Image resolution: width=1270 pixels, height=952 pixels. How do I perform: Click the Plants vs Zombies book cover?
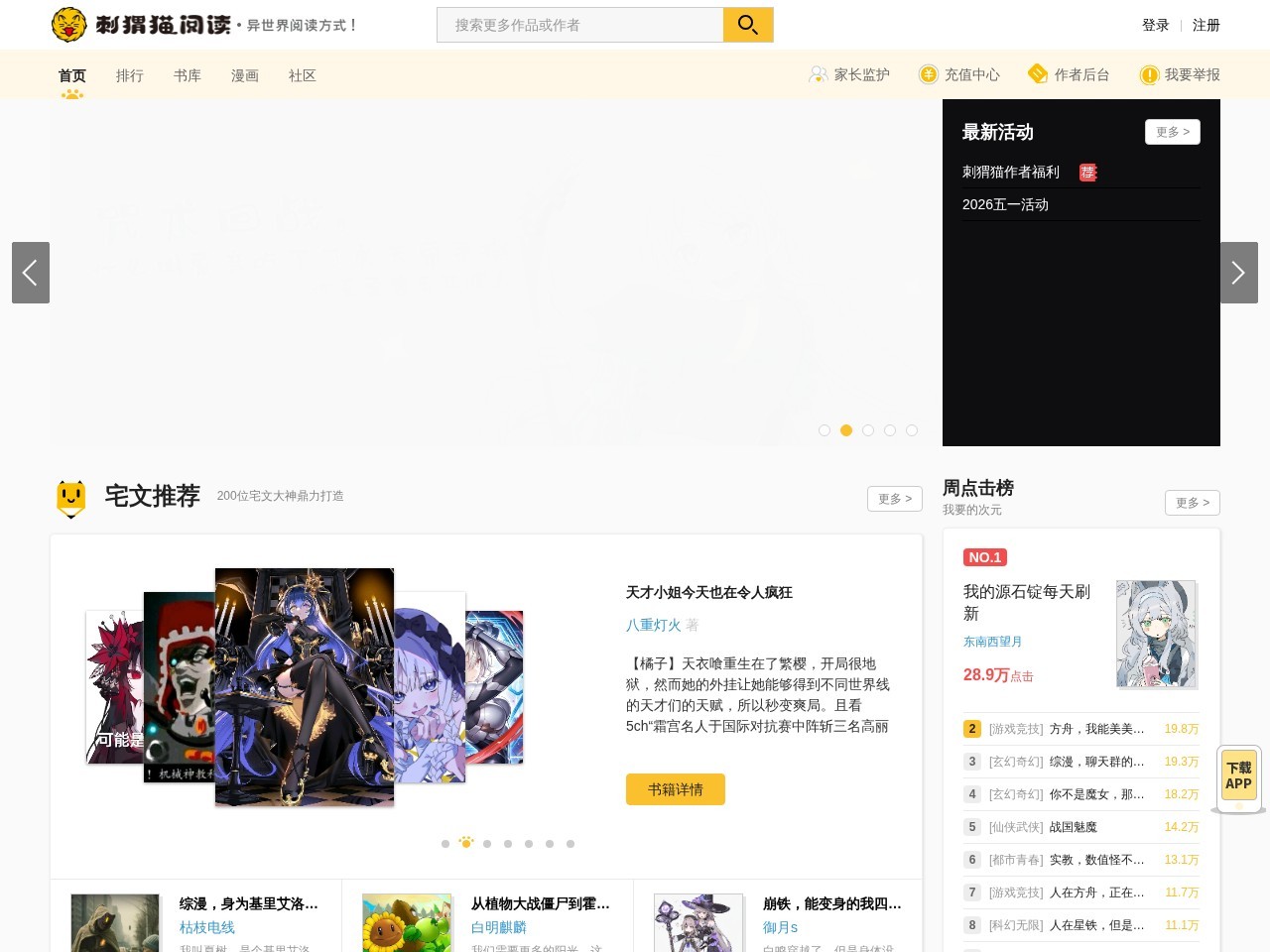point(407,923)
